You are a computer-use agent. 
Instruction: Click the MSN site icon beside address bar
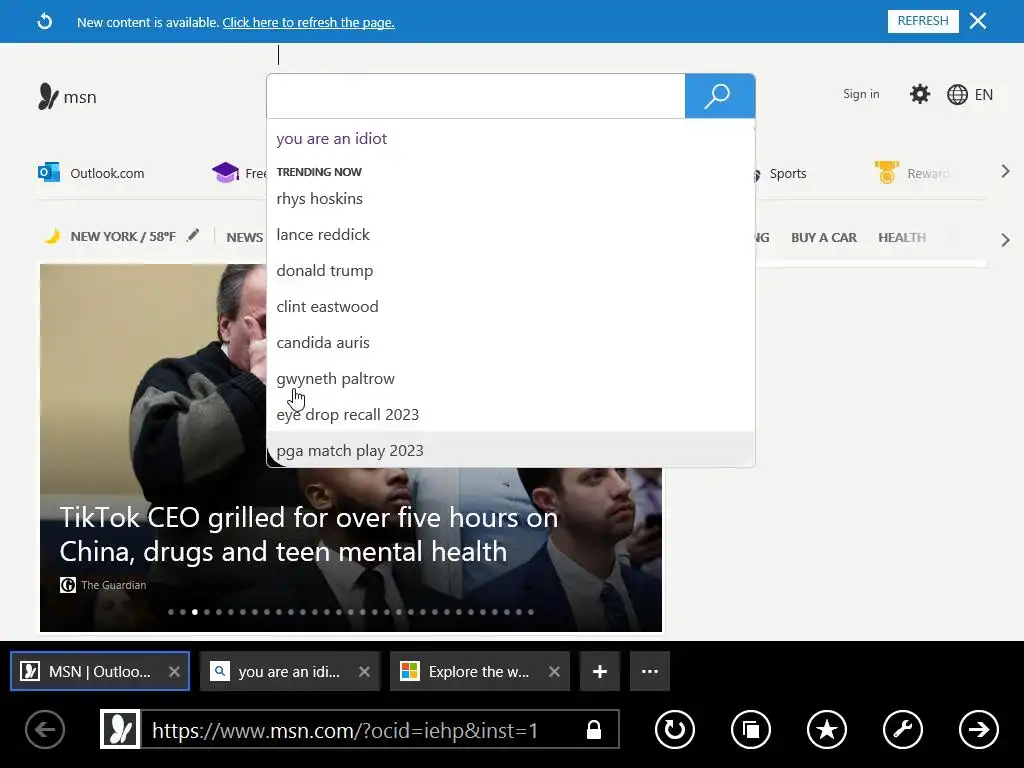click(120, 729)
